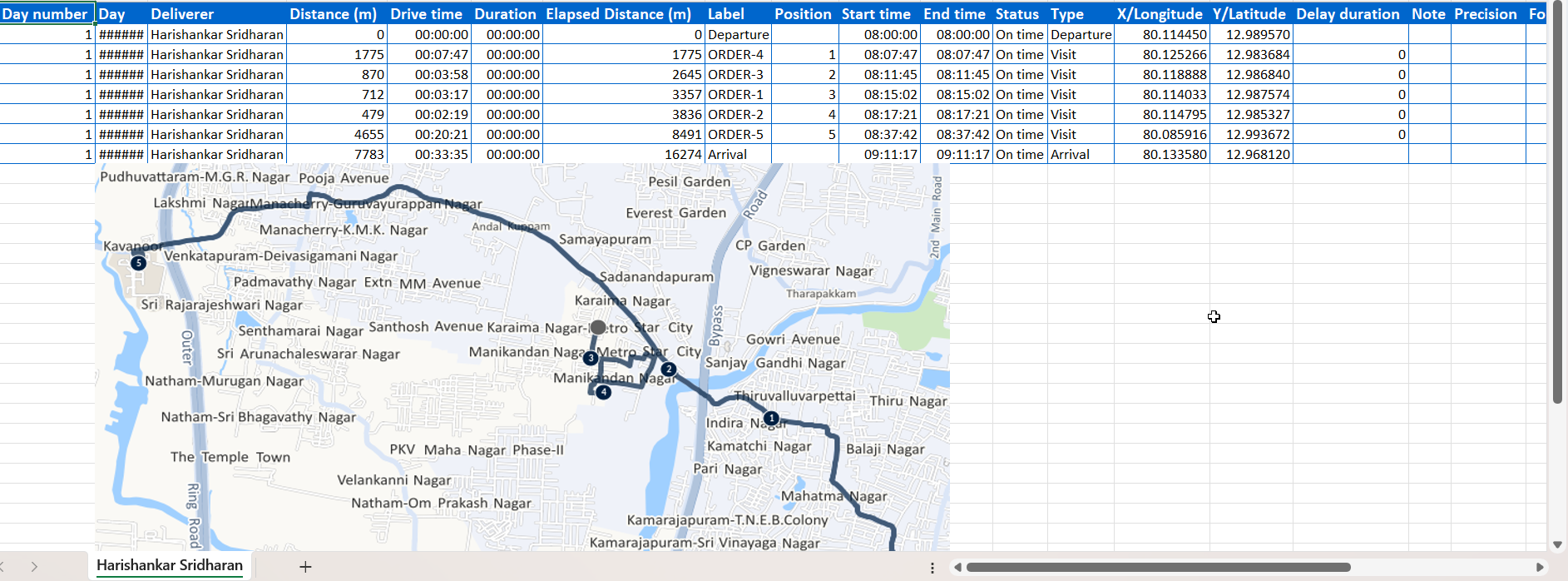Click map stop marker number 2
This screenshot has width=1568, height=581.
(x=669, y=370)
